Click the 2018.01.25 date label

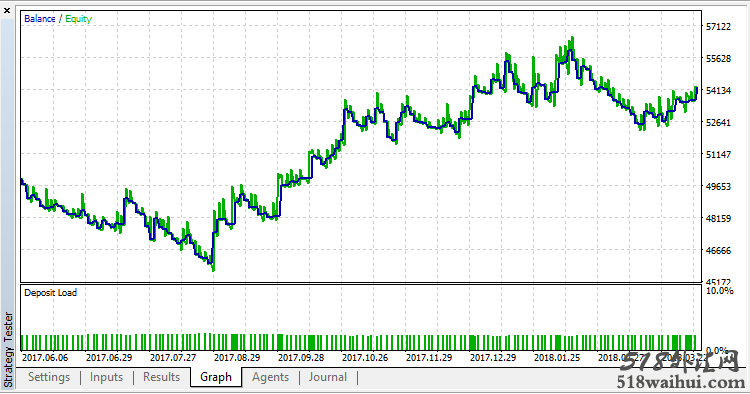(x=557, y=358)
